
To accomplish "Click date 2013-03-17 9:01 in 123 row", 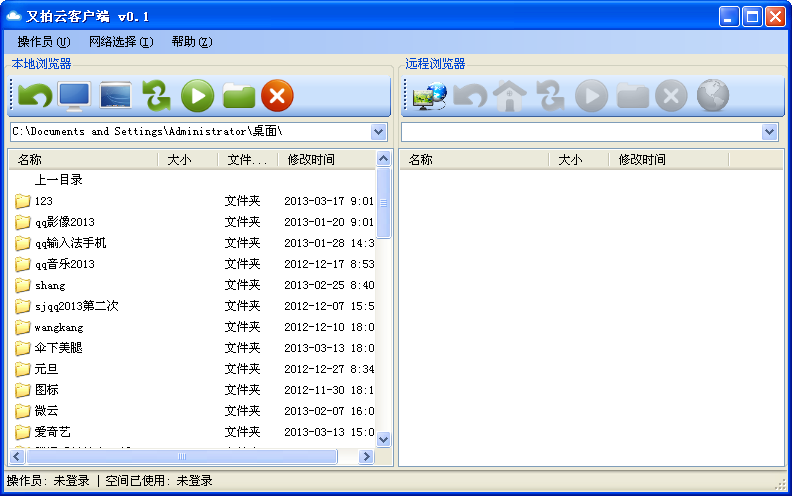I will [x=329, y=201].
